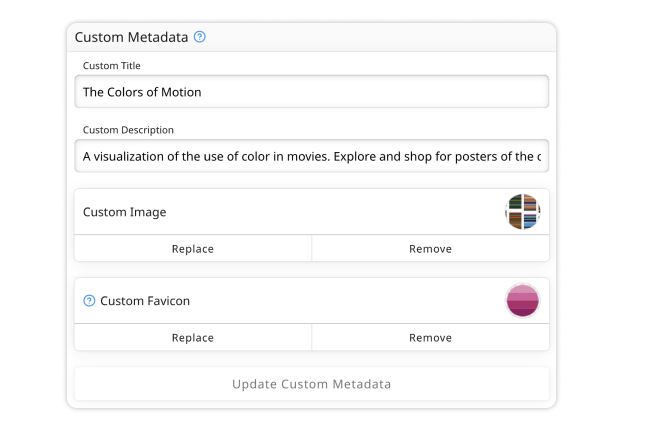The image size is (646, 431).
Task: Replace the Custom Favicon
Action: 193,338
